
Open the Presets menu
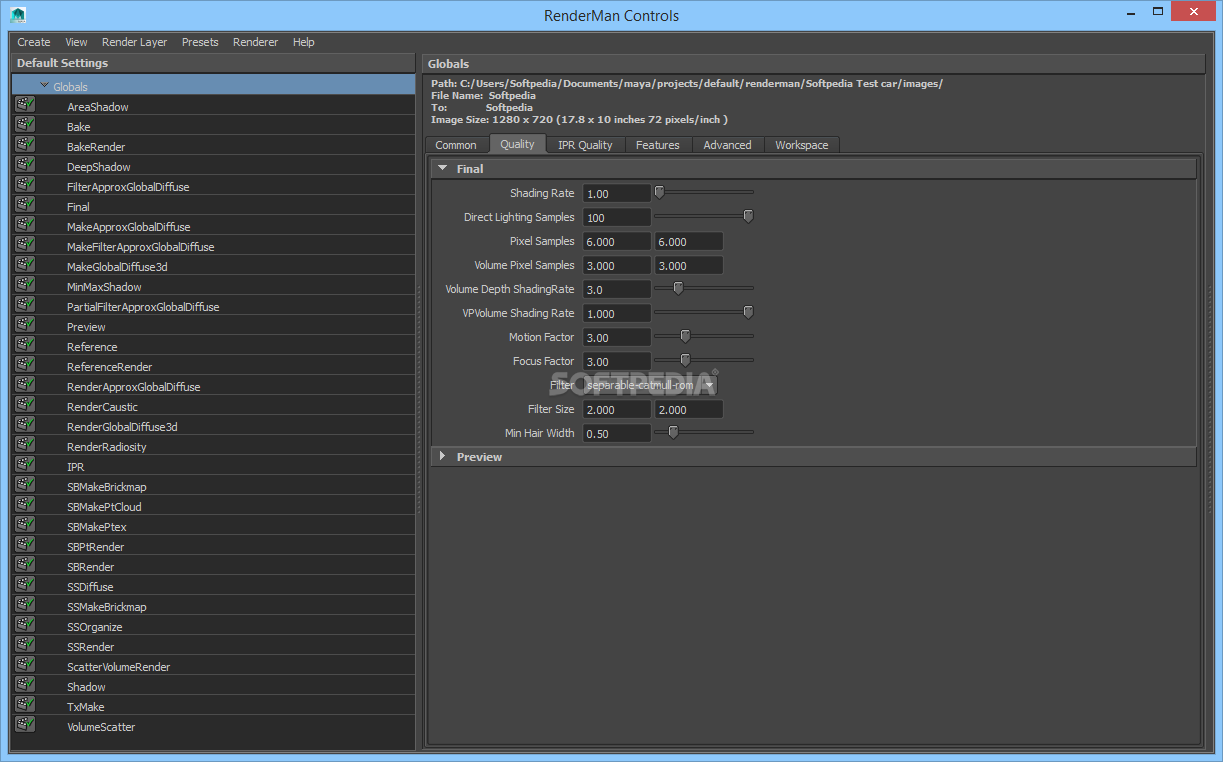[x=200, y=42]
